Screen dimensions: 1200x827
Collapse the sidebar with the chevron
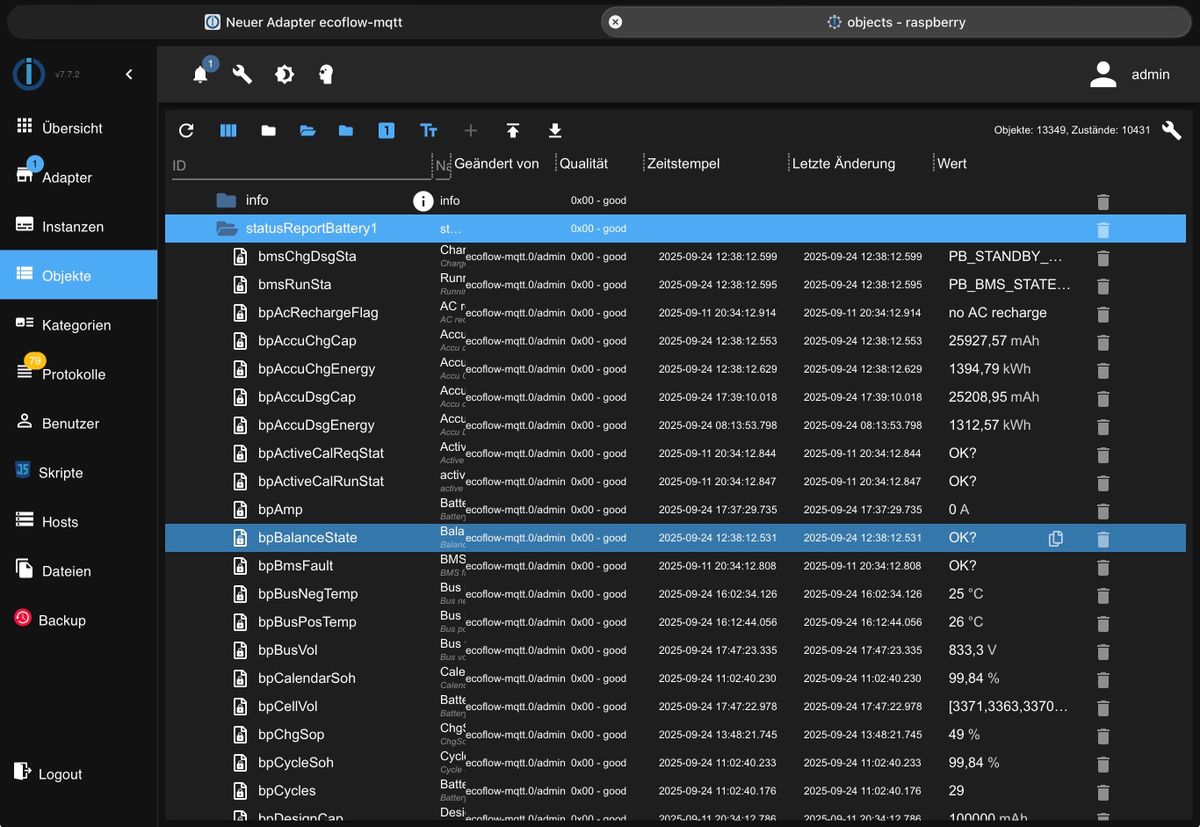[129, 74]
